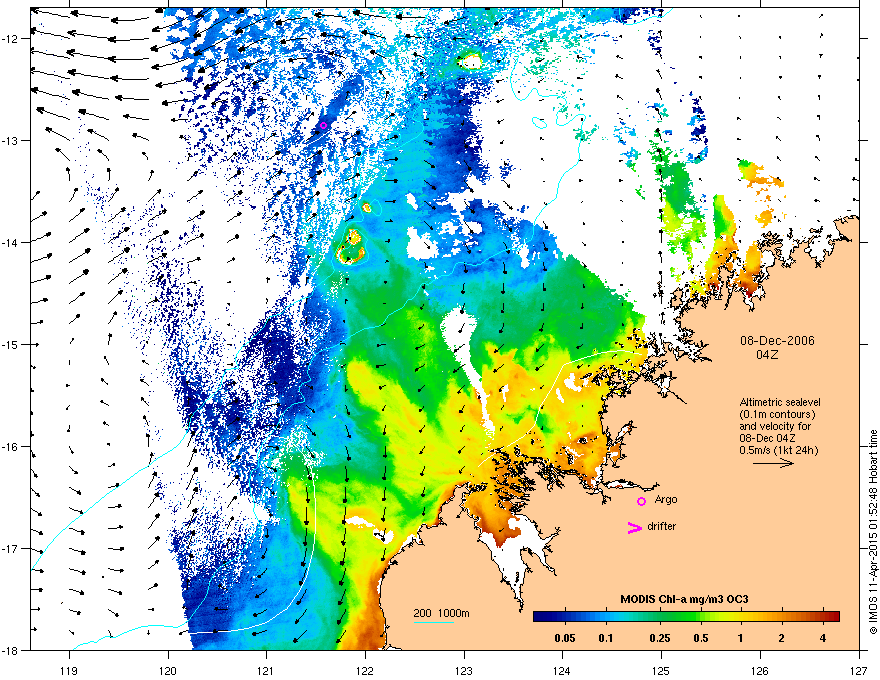Click longitude axis label 121
This screenshot has height=680, width=880.
click(x=267, y=670)
